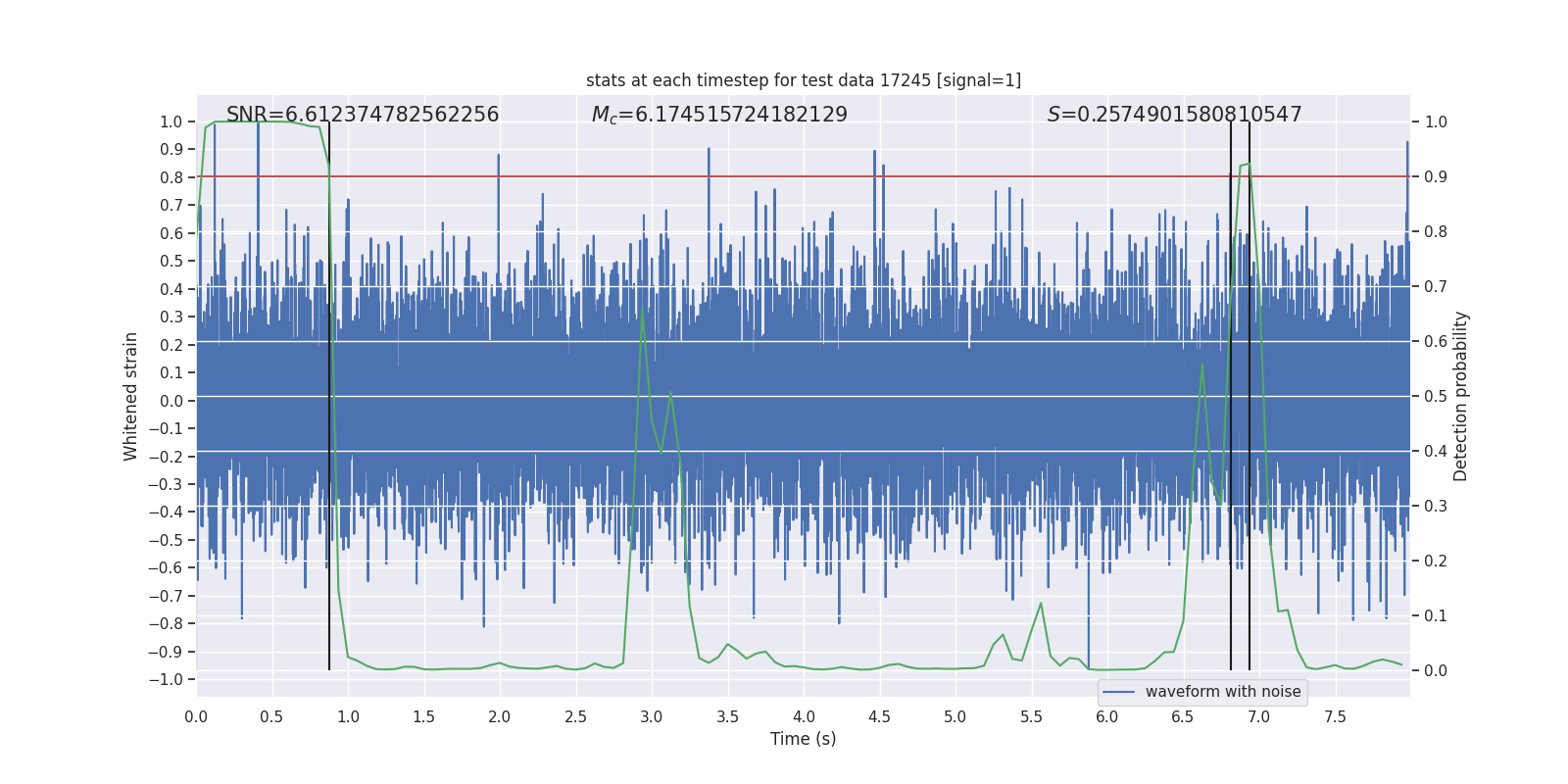Click the 4.0 tick label on time axis
This screenshot has height=784, width=1568.
pyautogui.click(x=804, y=717)
